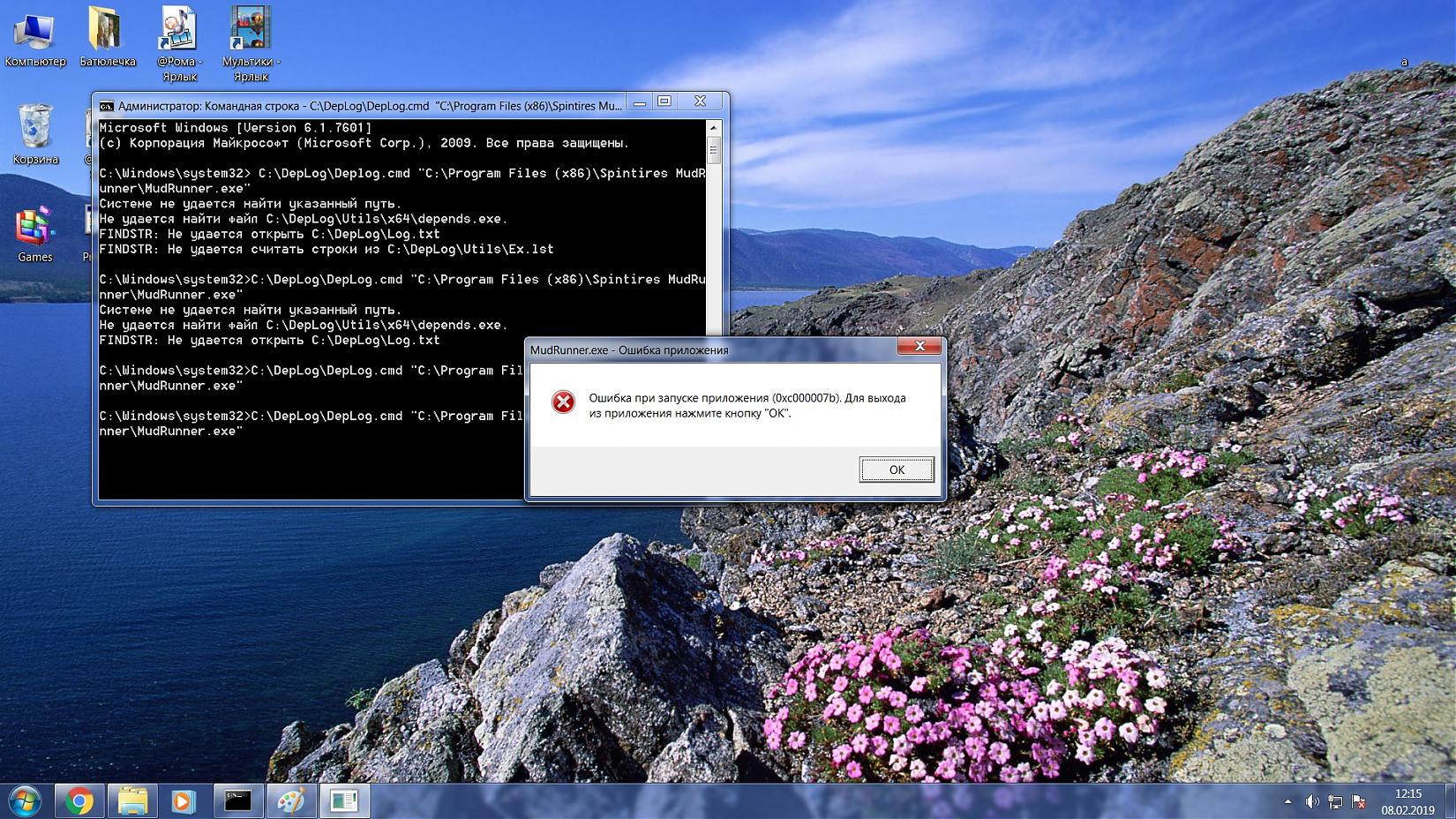Click the Корпорация Майкрософт copyright line
The height and width of the screenshot is (819, 1456).
(364, 143)
